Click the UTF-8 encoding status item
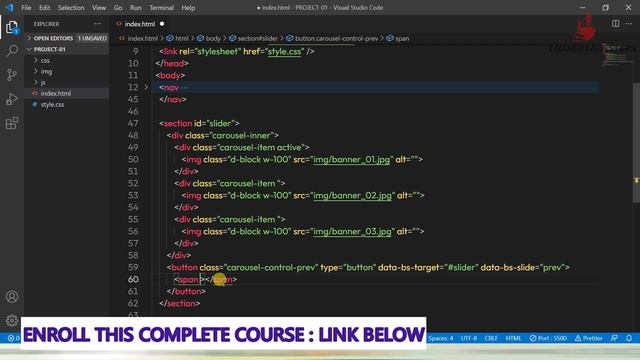The image size is (640, 360). pyautogui.click(x=469, y=338)
